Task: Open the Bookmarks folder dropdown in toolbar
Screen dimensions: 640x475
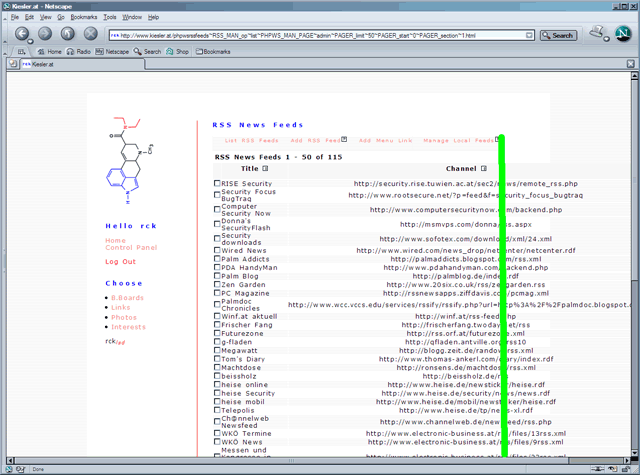Action: [x=212, y=51]
